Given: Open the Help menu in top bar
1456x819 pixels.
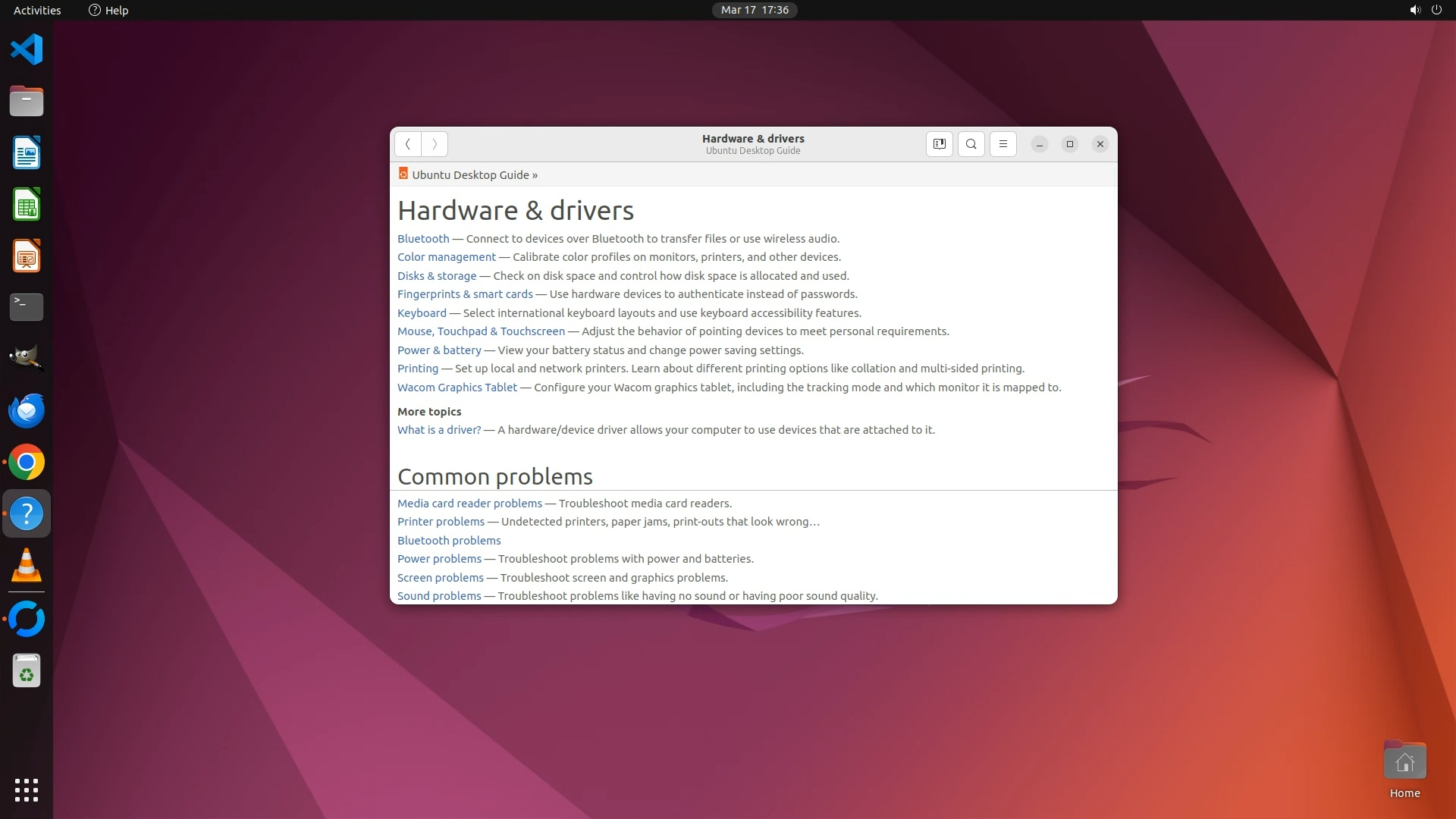Looking at the screenshot, I should 108,10.
